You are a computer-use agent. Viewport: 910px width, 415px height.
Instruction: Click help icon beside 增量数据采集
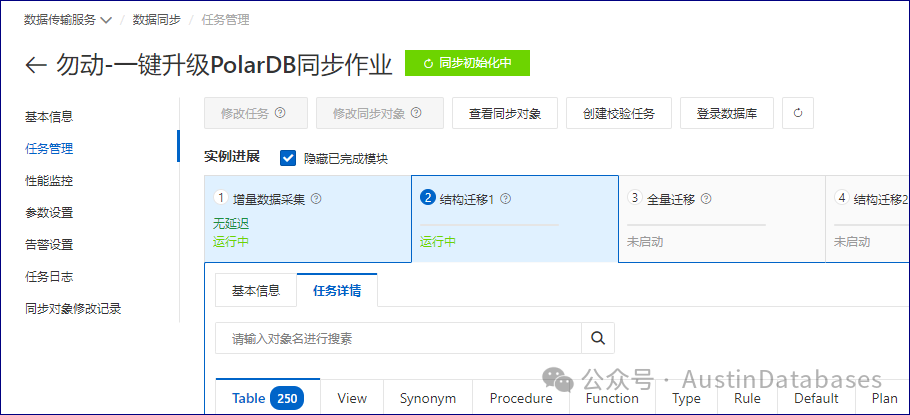pyautogui.click(x=316, y=199)
